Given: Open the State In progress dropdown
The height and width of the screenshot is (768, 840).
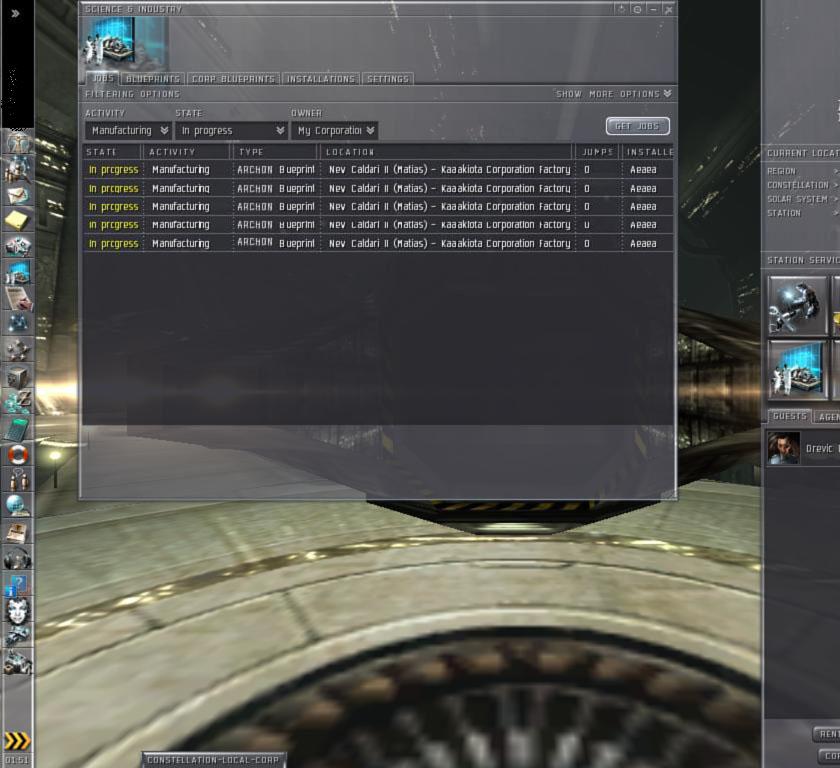Looking at the screenshot, I should 231,130.
